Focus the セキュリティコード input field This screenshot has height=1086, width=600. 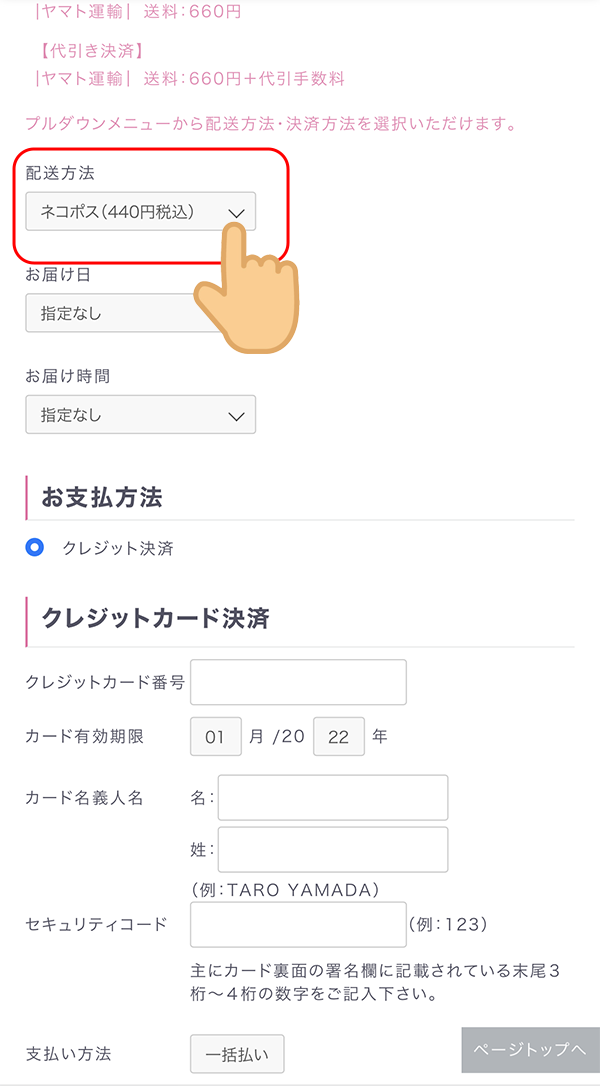coord(299,925)
